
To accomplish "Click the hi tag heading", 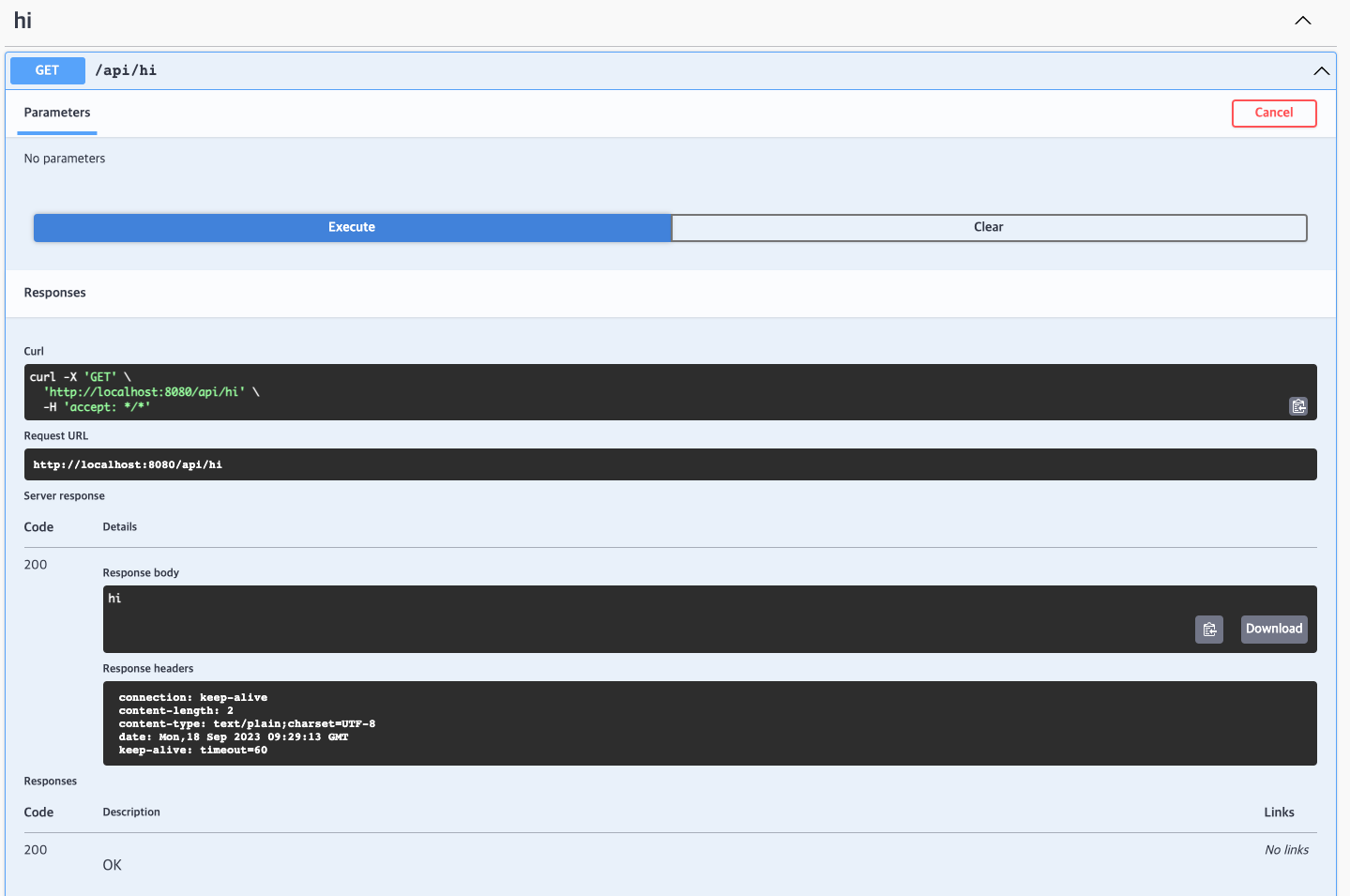I will click(23, 21).
